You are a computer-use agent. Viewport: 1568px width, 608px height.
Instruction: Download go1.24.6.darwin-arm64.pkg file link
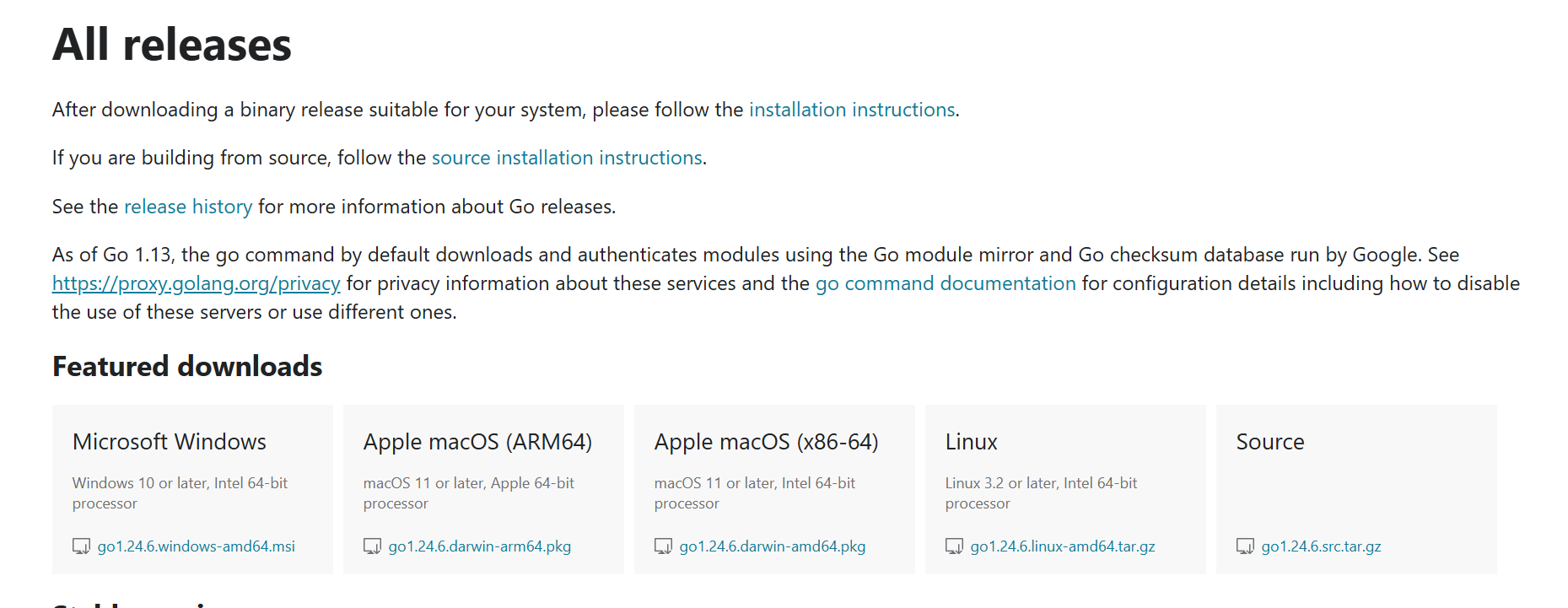pos(479,546)
